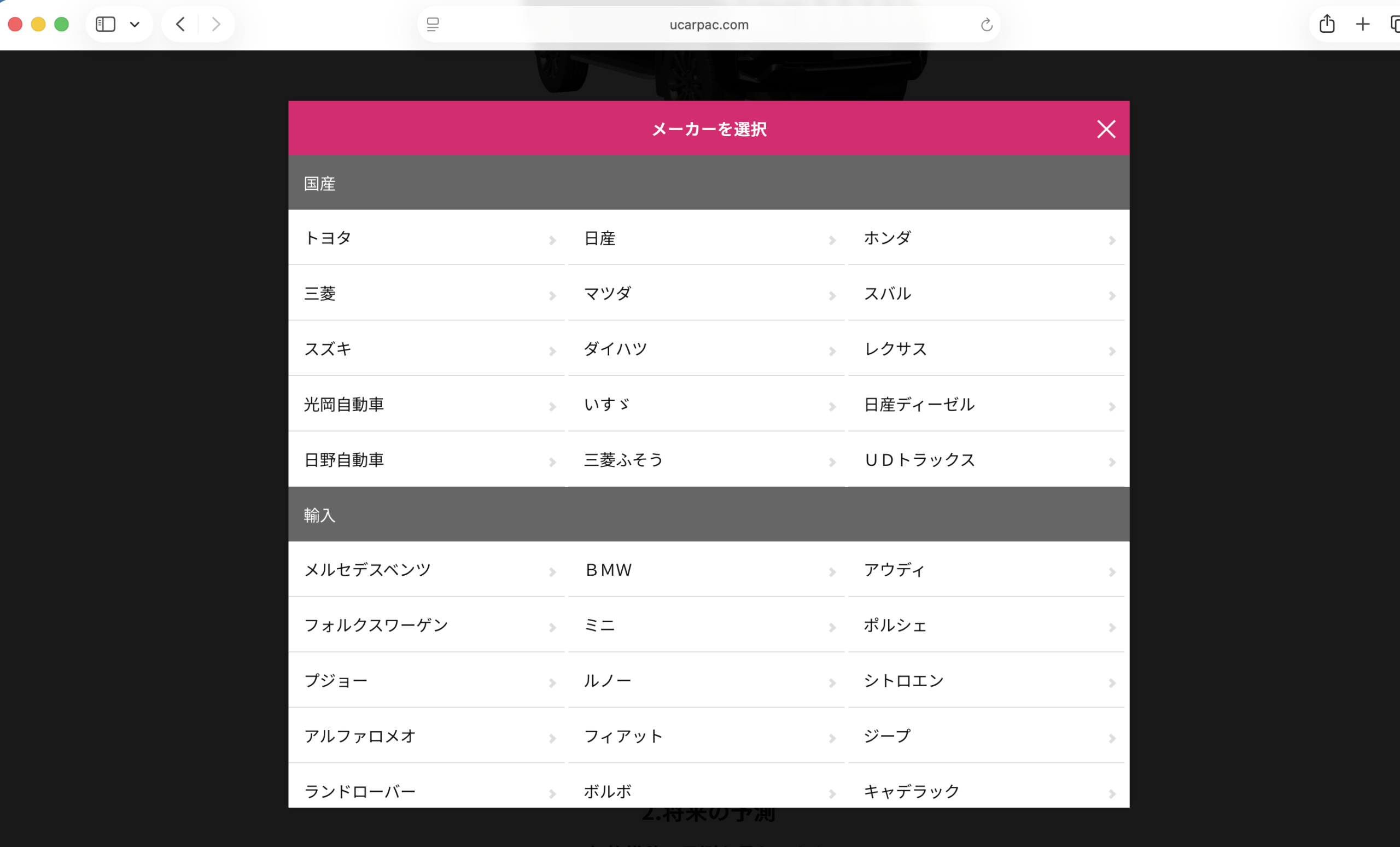Choose メルセデスベンツ from imports
The width and height of the screenshot is (1400, 847).
pyautogui.click(x=427, y=570)
